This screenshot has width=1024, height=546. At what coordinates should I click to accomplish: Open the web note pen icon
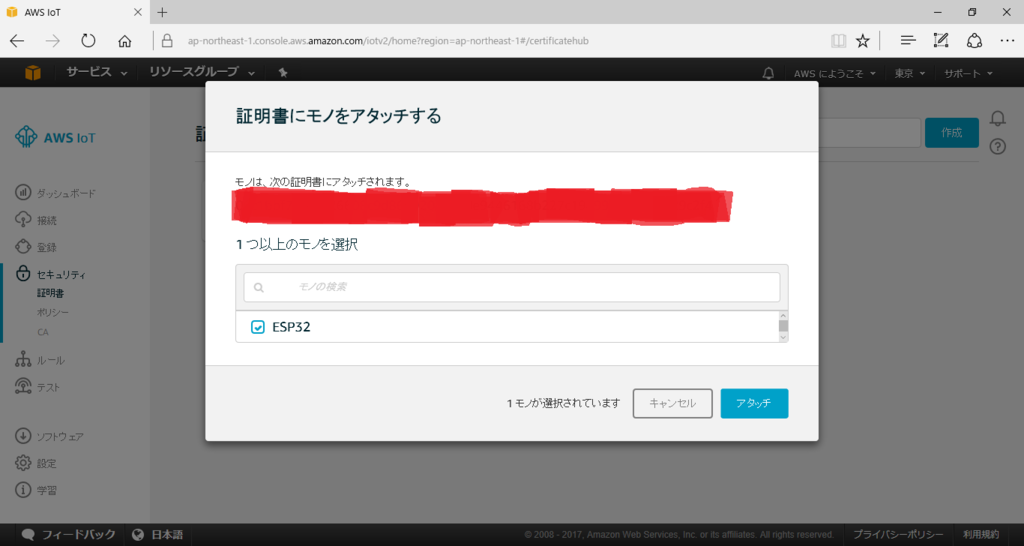[x=940, y=41]
